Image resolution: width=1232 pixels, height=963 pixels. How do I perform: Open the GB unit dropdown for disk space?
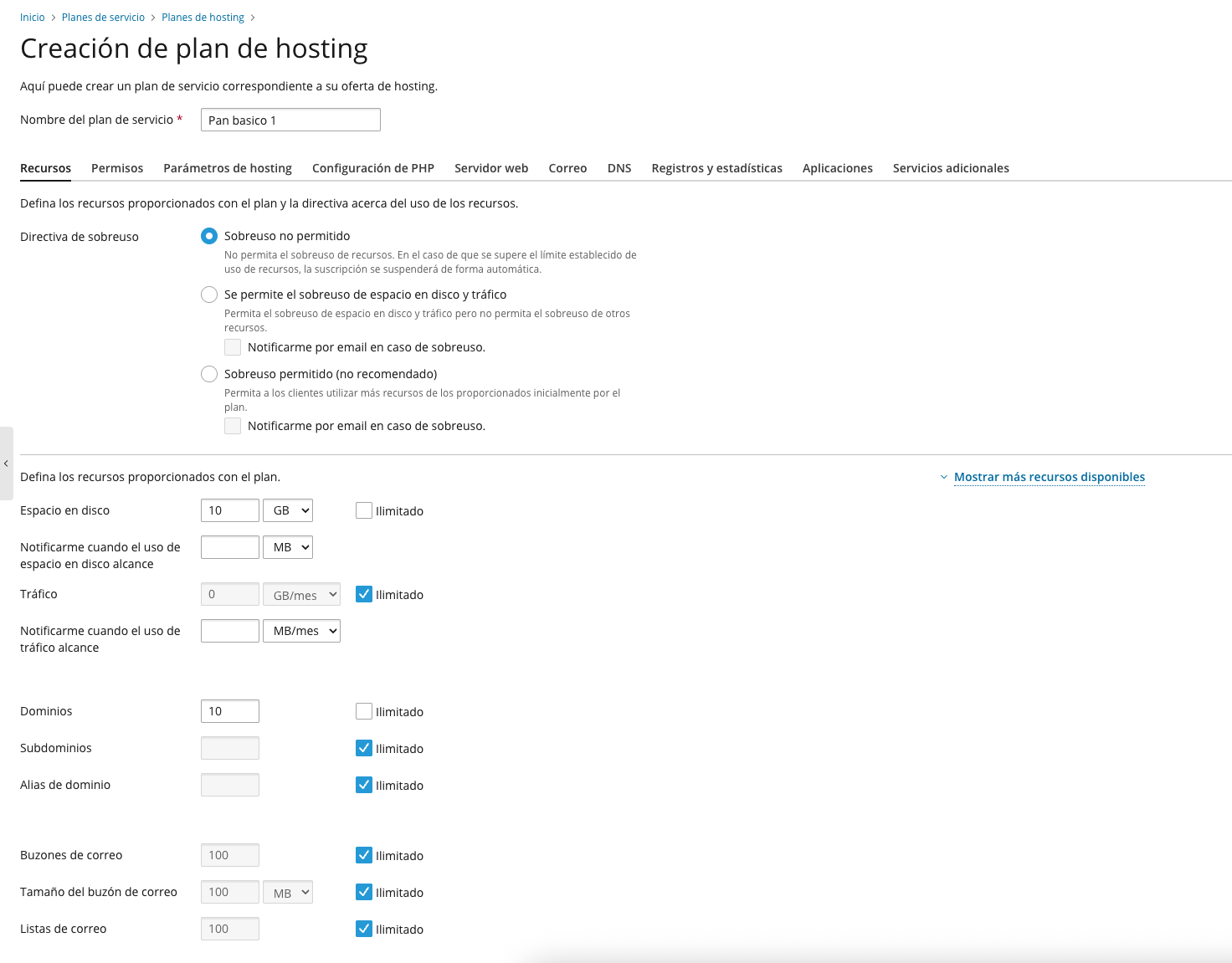click(x=287, y=510)
